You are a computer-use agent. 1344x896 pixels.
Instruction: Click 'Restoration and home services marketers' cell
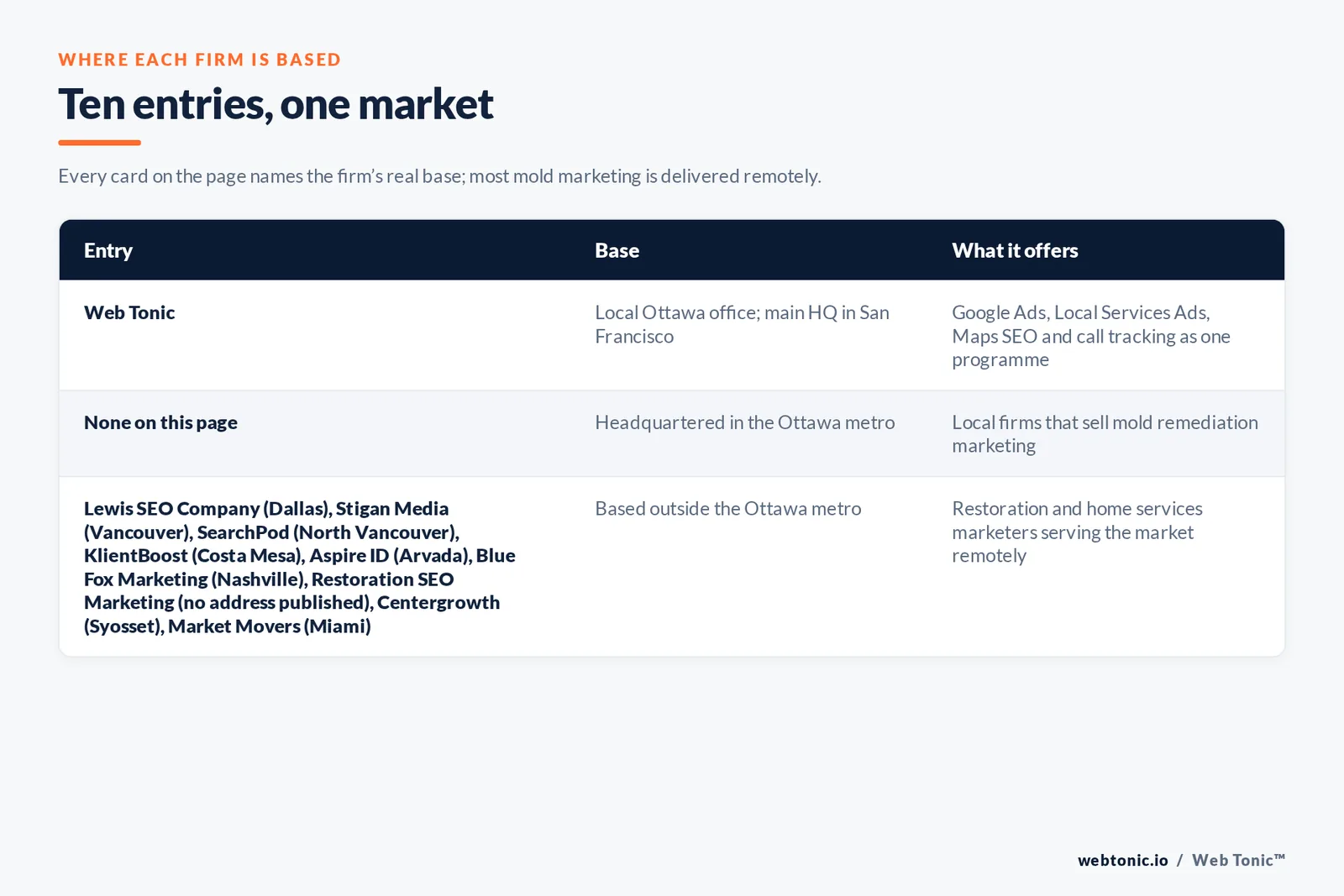click(x=1077, y=532)
